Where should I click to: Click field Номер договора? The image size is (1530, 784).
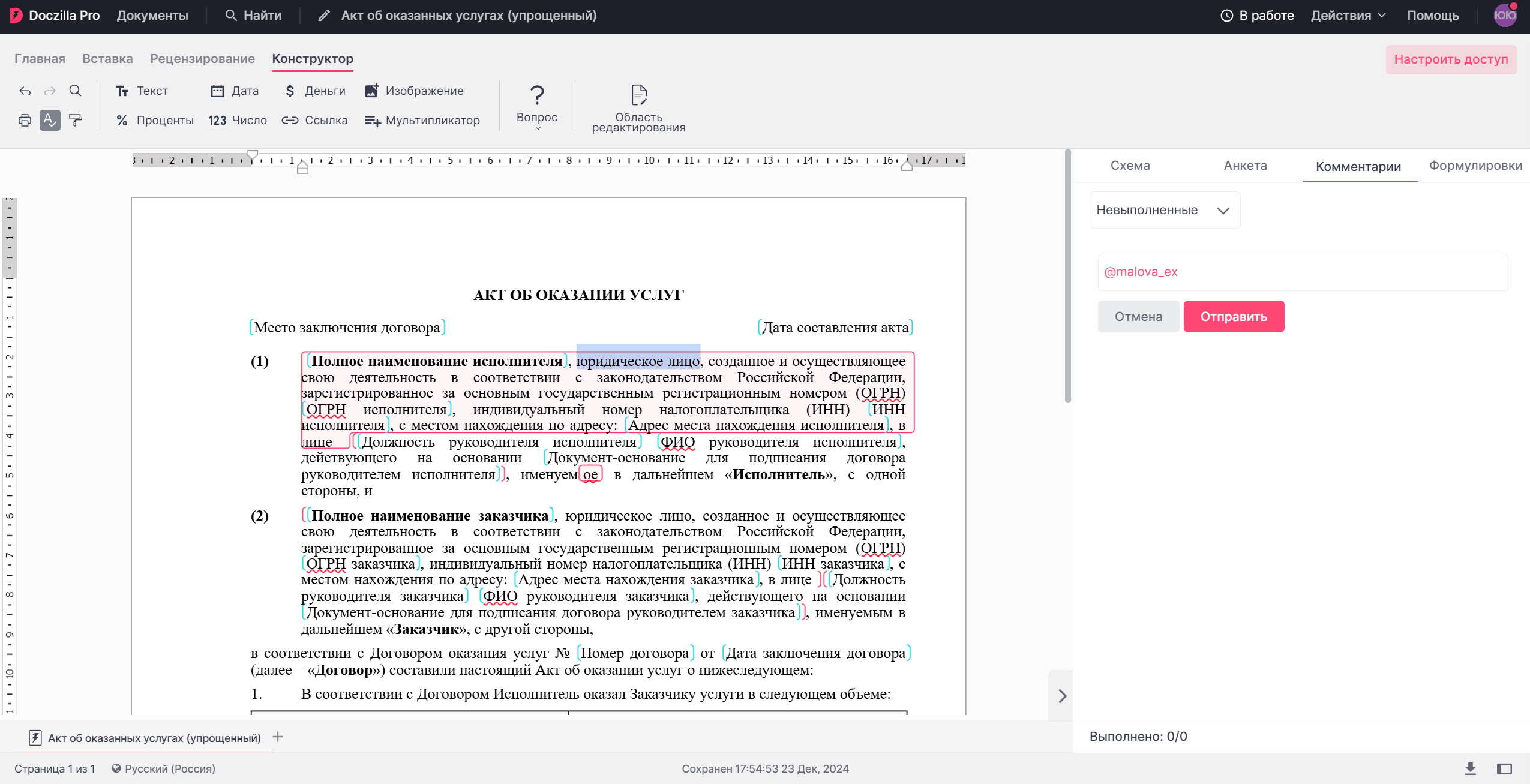point(635,653)
